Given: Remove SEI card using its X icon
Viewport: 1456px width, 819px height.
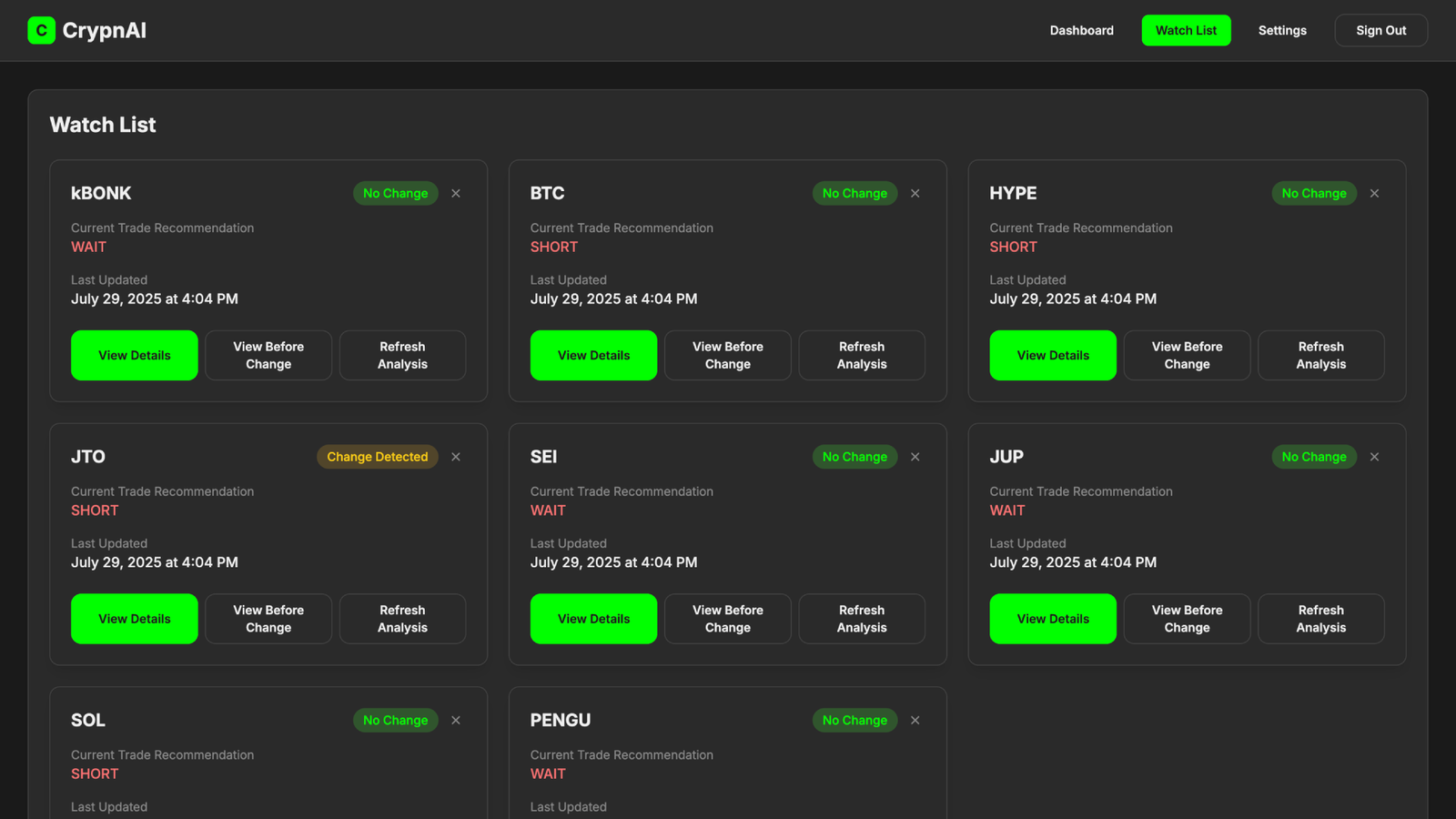Looking at the screenshot, I should coord(915,457).
